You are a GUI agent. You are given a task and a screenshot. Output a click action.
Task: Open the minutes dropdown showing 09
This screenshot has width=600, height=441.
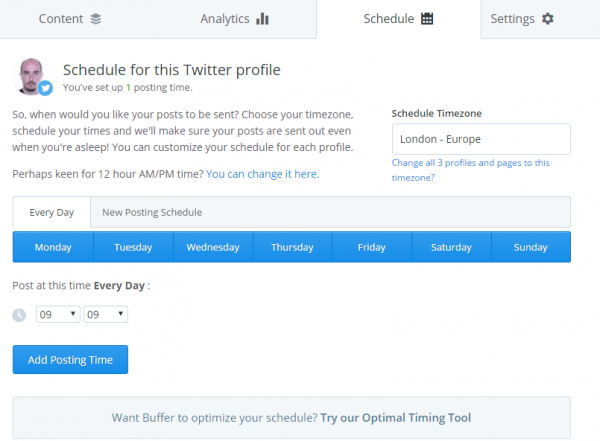pyautogui.click(x=105, y=314)
